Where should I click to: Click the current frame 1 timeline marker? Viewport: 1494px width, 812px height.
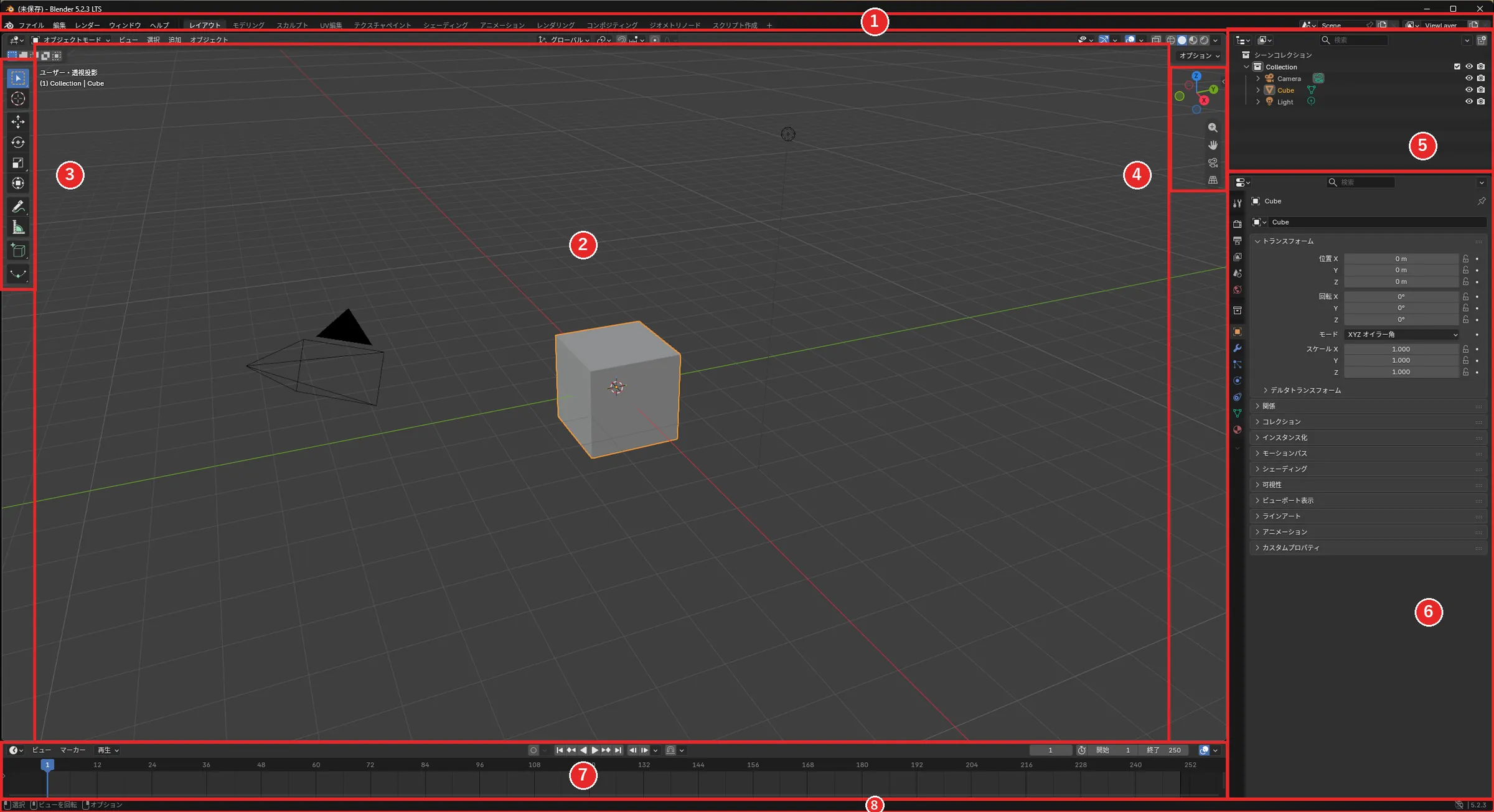tap(47, 765)
